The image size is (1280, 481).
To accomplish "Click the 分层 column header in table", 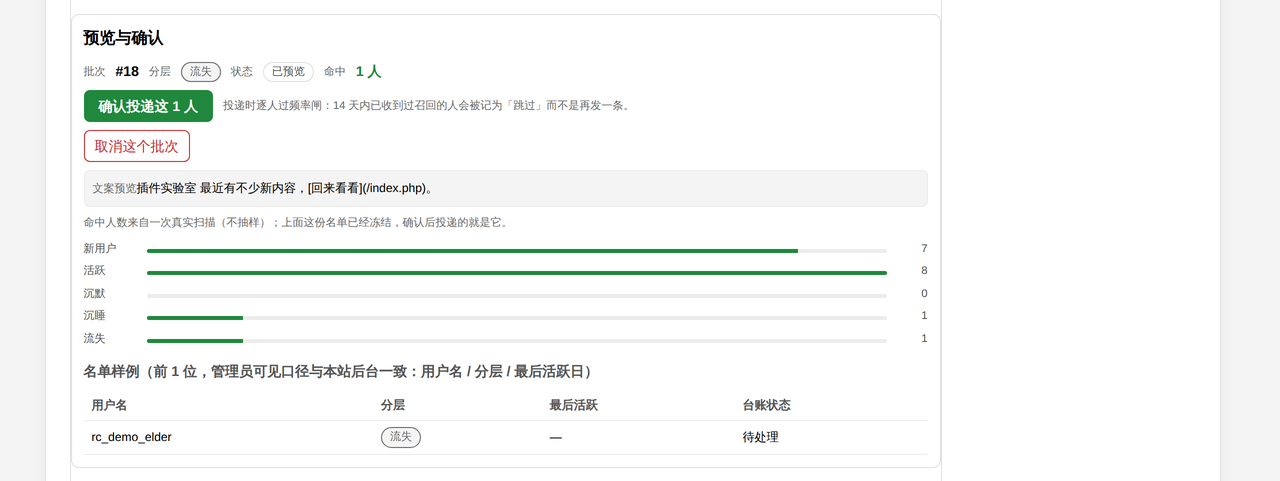I will pyautogui.click(x=393, y=405).
